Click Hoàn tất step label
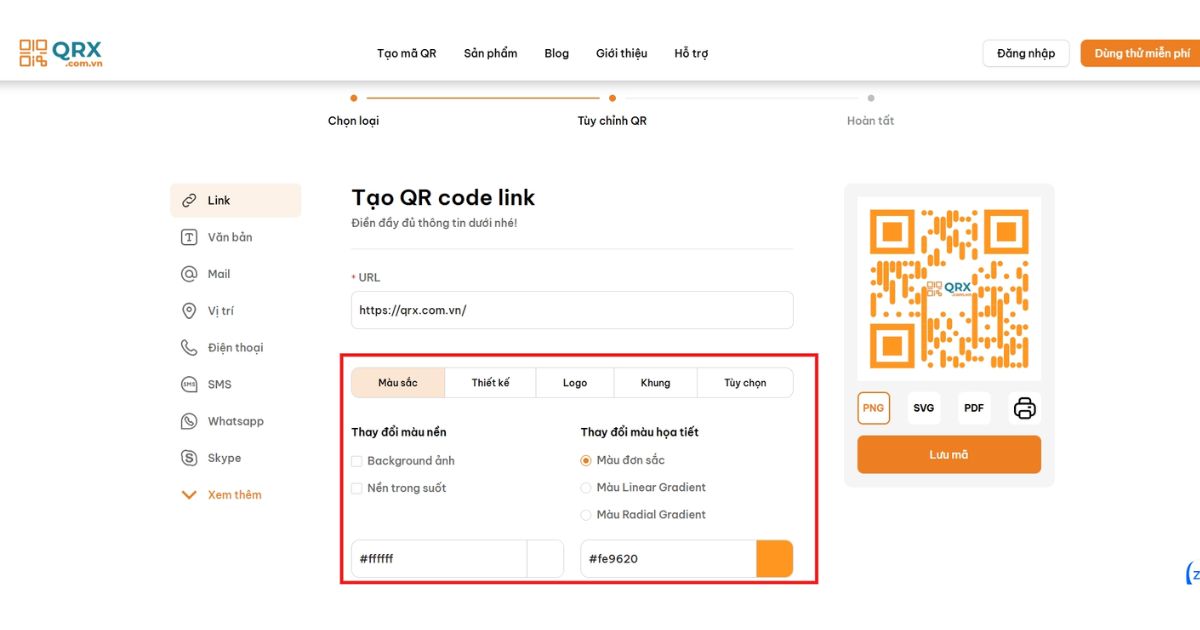The height and width of the screenshot is (630, 1200). (870, 121)
